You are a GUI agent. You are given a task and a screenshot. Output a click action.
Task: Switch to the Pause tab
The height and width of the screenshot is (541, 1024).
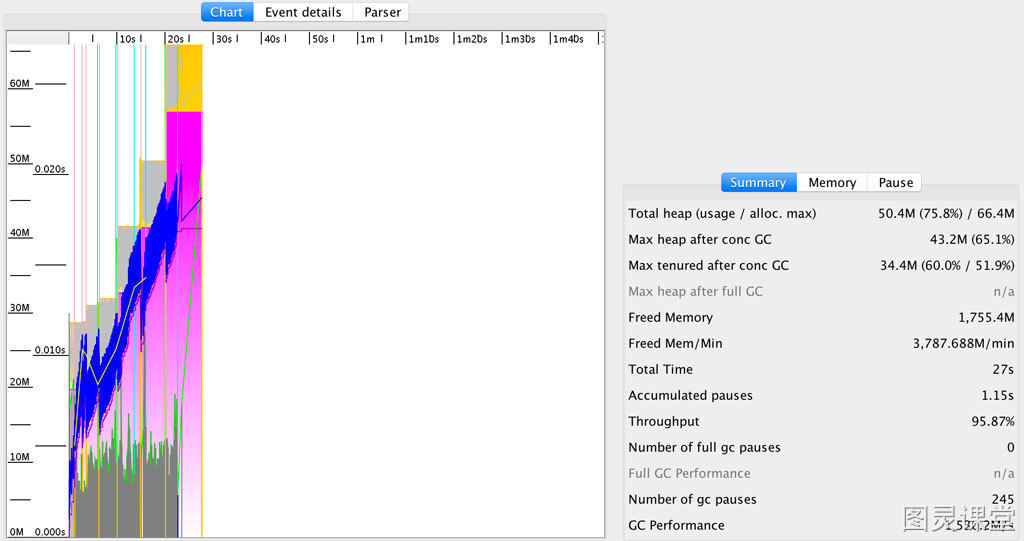click(x=895, y=182)
